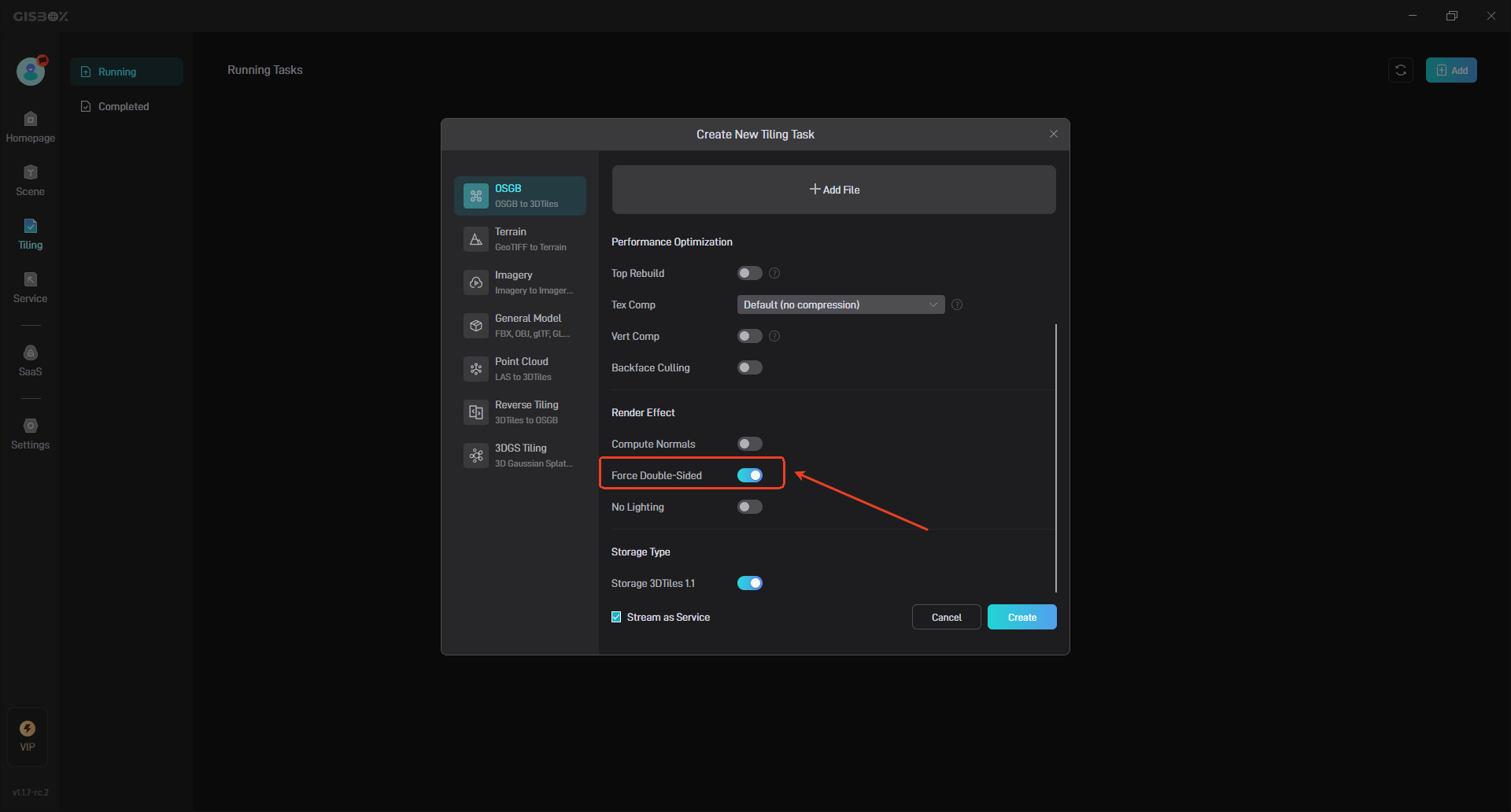Click the Cancel button

946,617
